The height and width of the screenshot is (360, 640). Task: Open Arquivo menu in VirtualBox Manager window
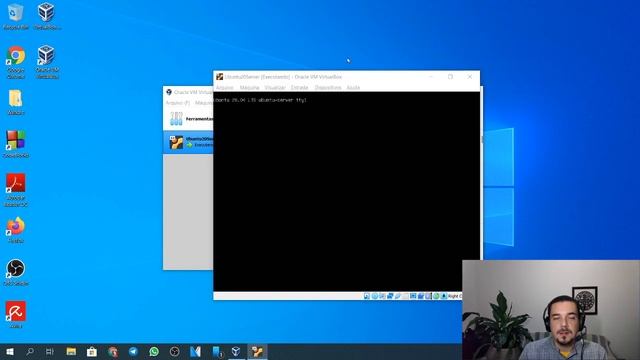click(178, 103)
